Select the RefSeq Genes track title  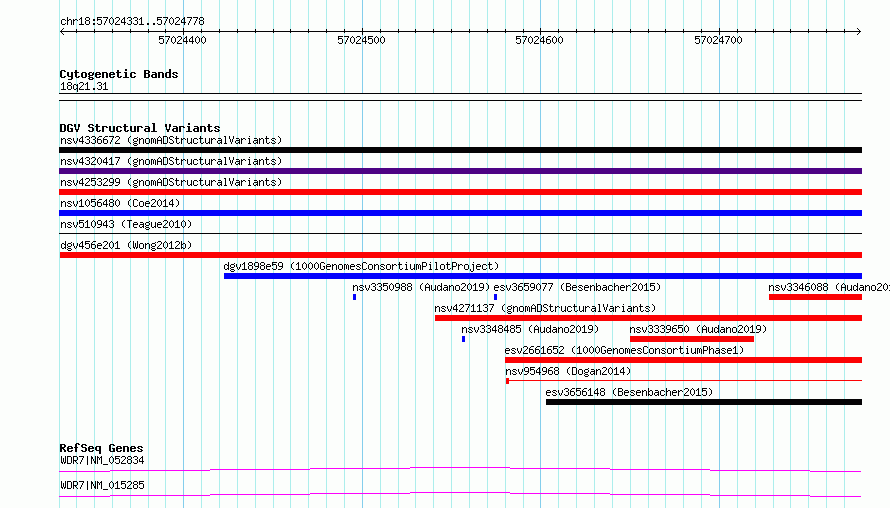102,448
